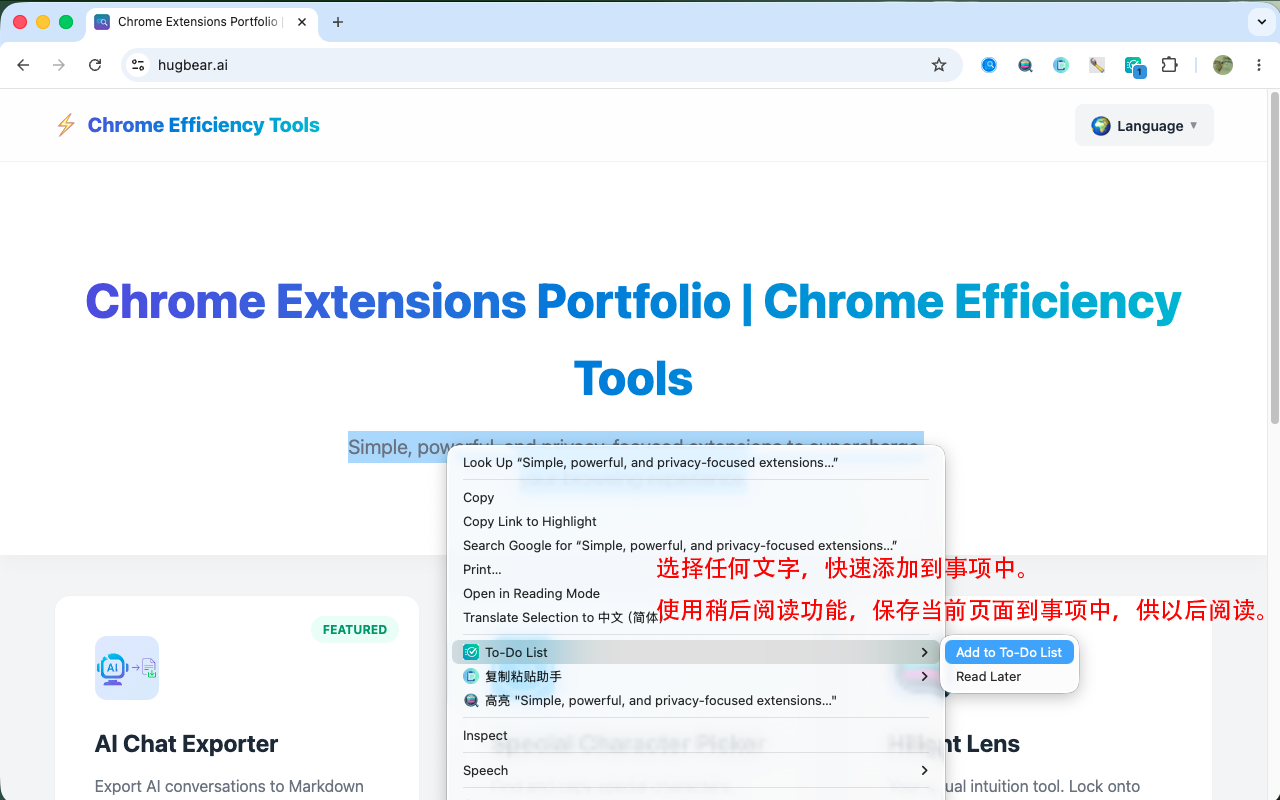Click the page vertical scrollbar
This screenshot has height=800, width=1280.
coord(1274,256)
